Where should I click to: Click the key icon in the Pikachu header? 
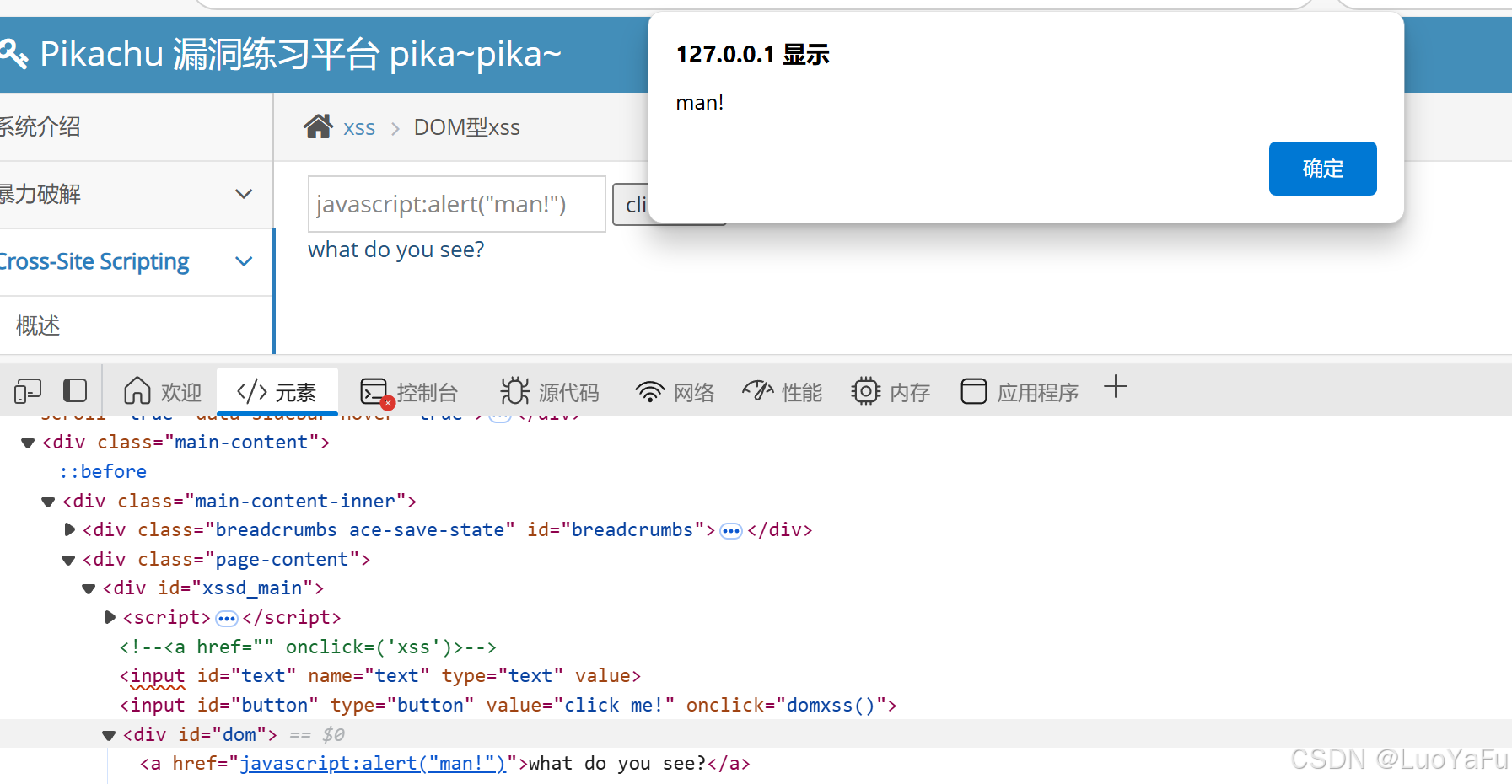13,55
